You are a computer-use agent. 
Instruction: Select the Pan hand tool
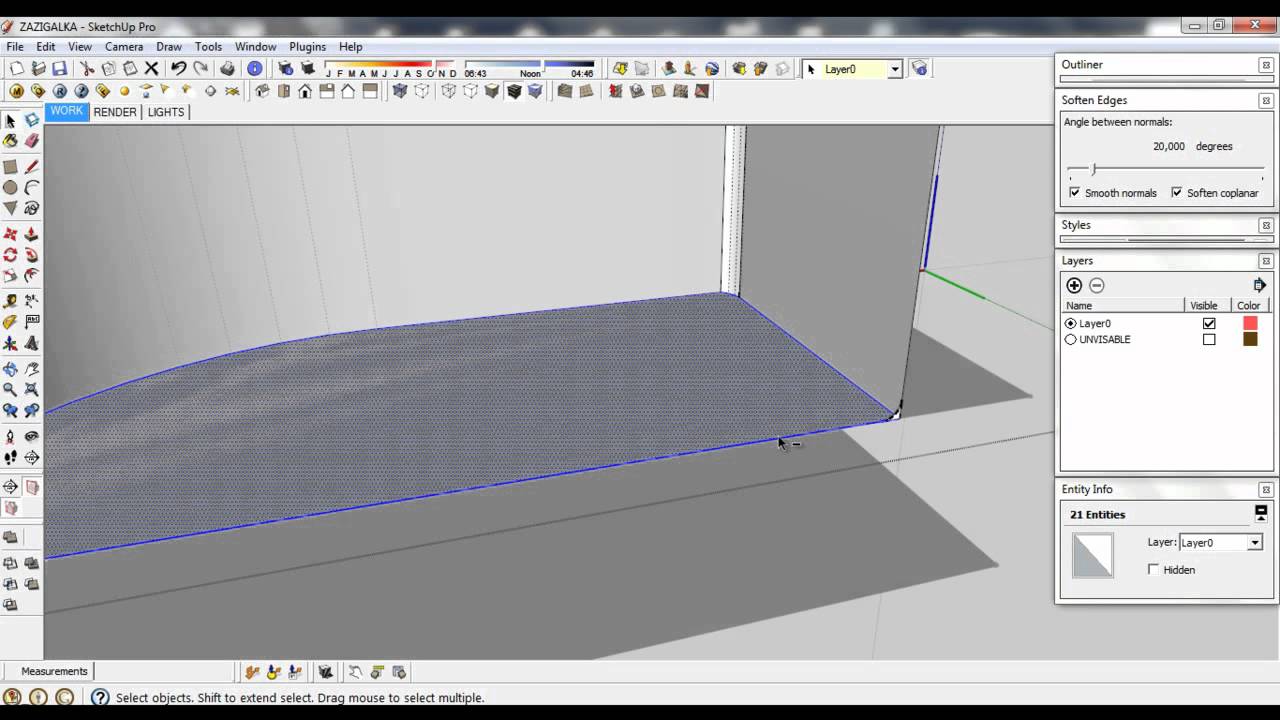click(32, 369)
